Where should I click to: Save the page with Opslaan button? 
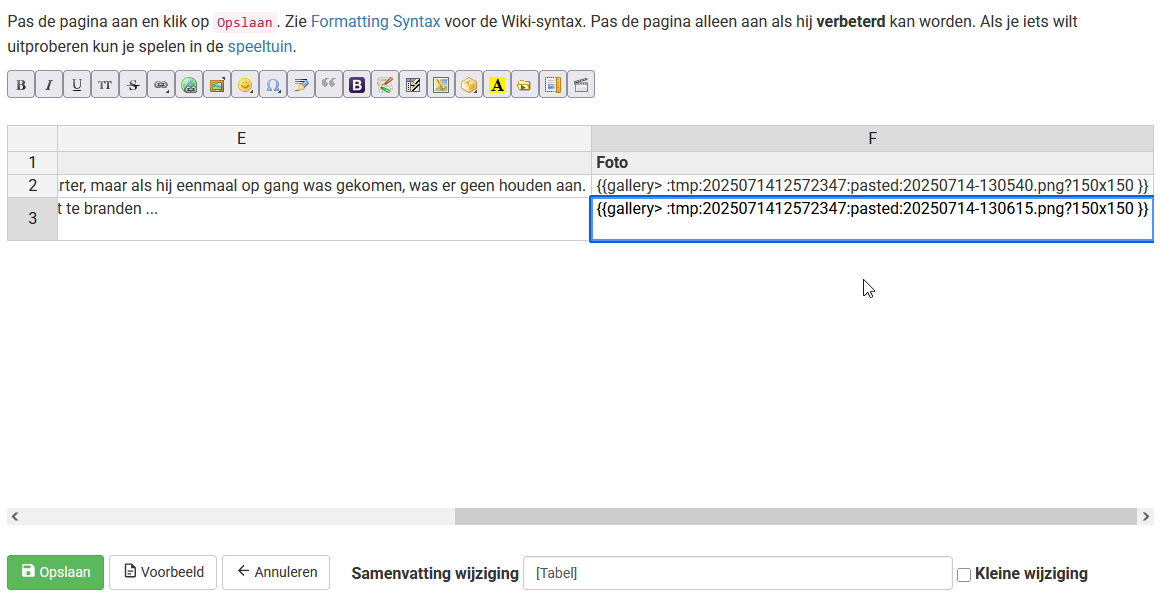click(55, 573)
